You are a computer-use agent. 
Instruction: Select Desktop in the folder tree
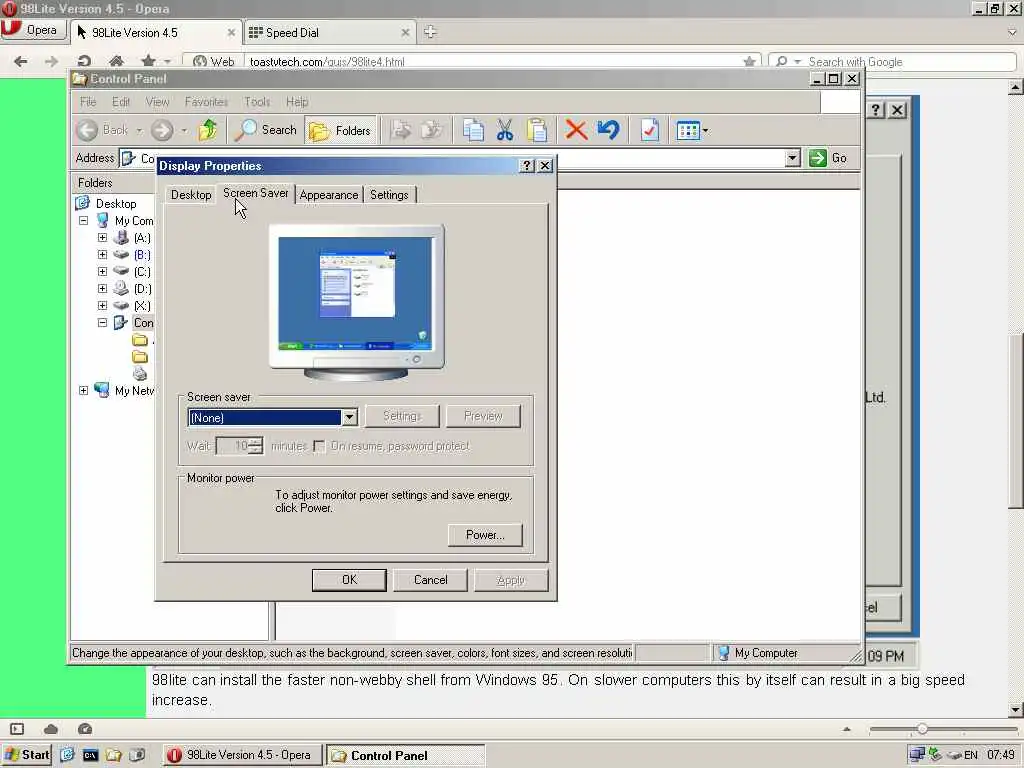(x=116, y=204)
